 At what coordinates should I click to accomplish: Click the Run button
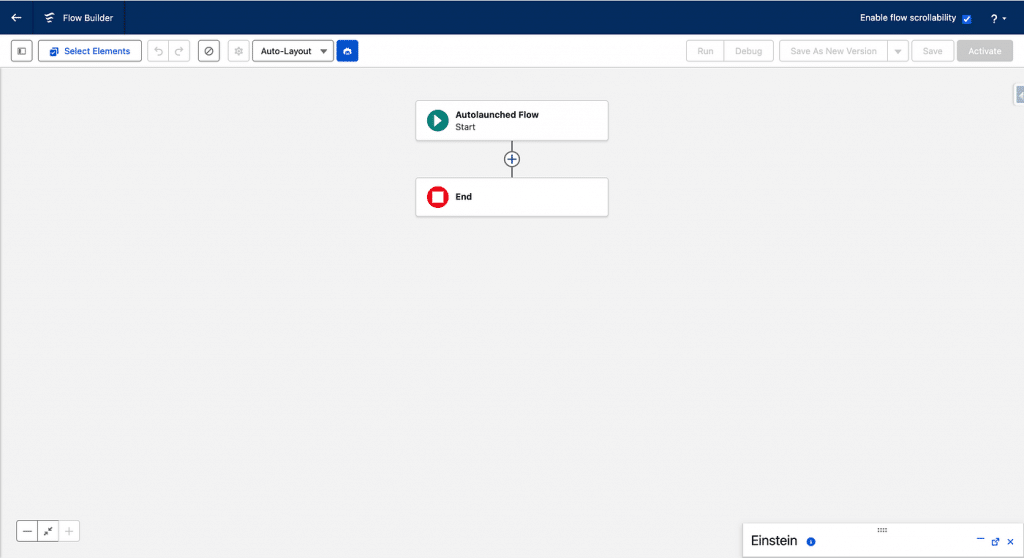pos(705,51)
